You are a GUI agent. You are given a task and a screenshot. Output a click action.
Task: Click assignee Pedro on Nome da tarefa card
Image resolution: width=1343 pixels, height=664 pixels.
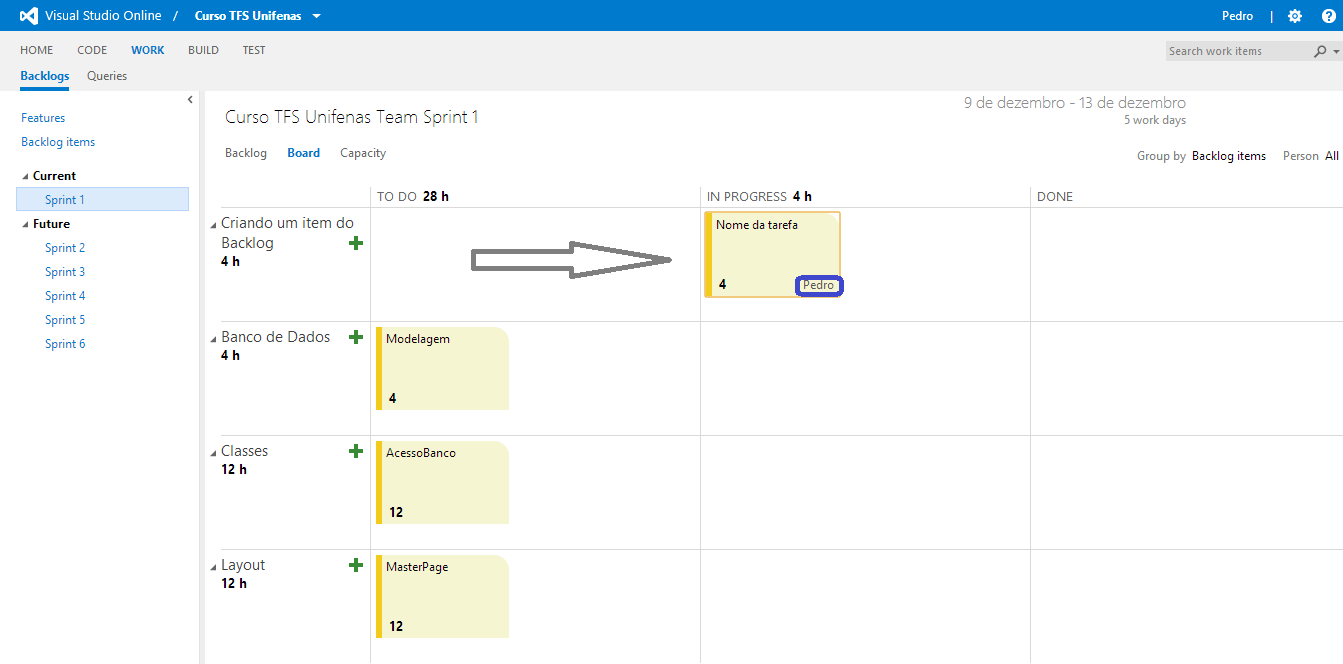(x=819, y=285)
